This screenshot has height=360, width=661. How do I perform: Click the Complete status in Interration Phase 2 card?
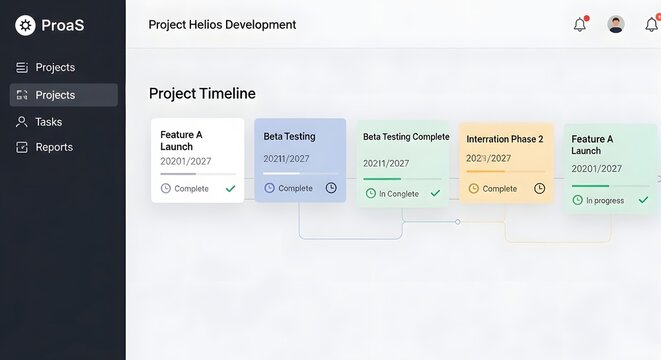[x=500, y=189]
